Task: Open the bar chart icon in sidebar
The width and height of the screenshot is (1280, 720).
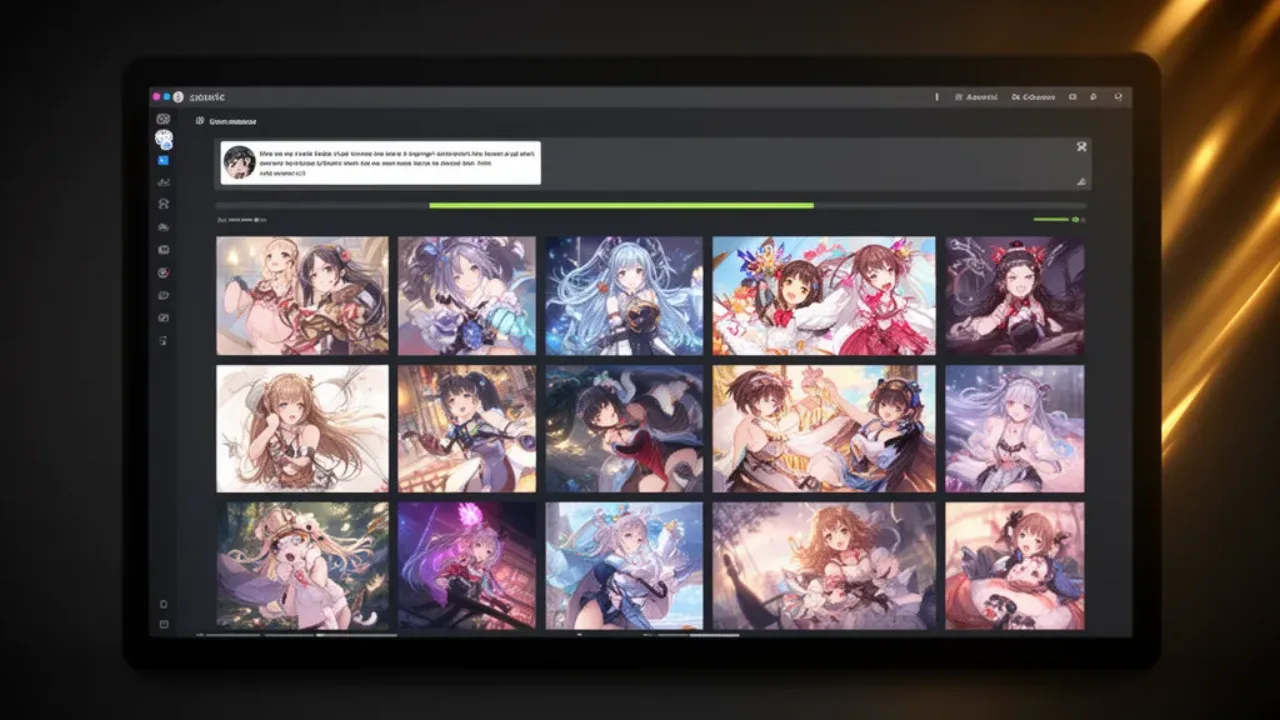Action: 163,182
